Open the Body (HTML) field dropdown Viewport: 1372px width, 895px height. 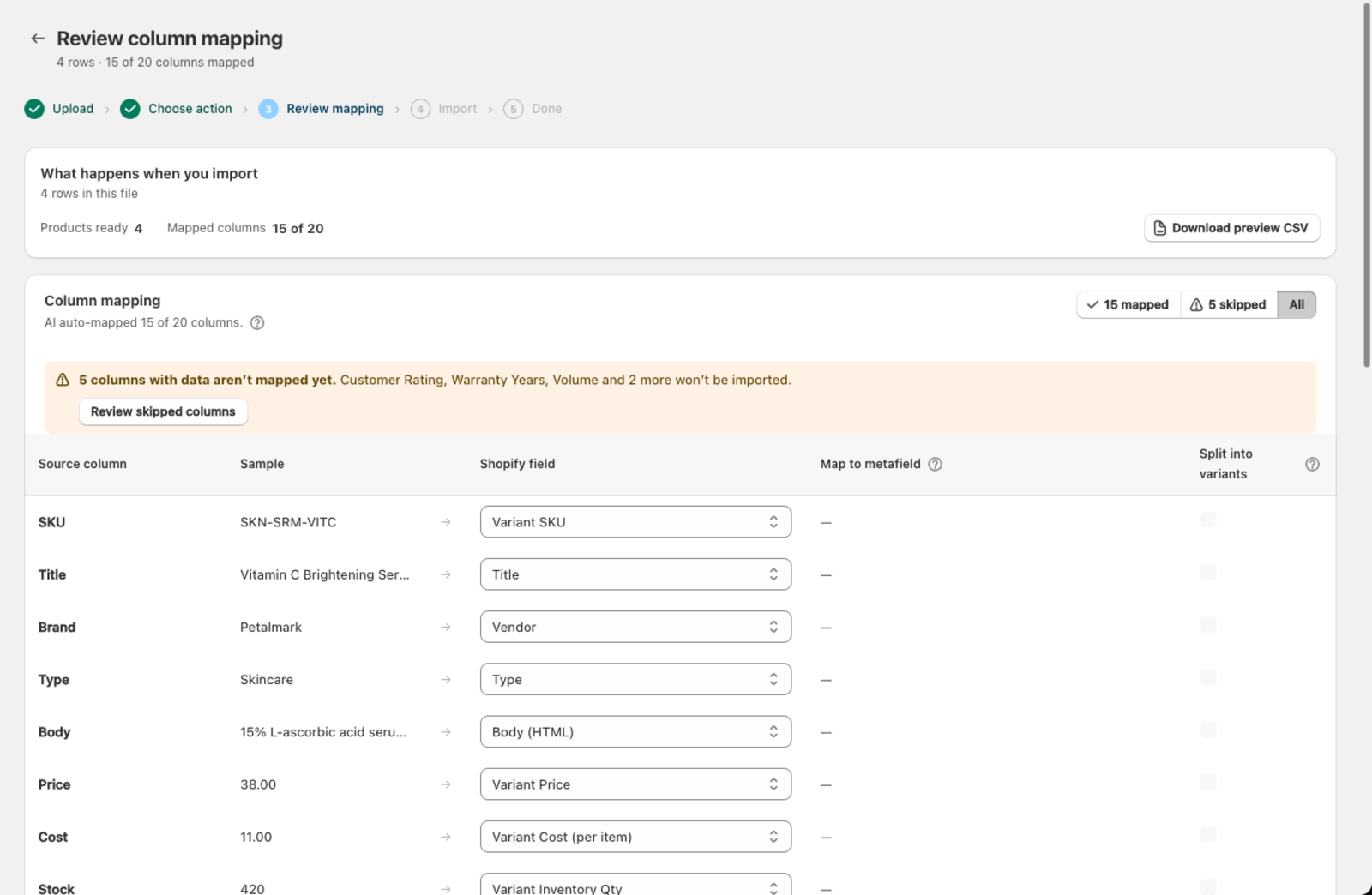pyautogui.click(x=635, y=732)
